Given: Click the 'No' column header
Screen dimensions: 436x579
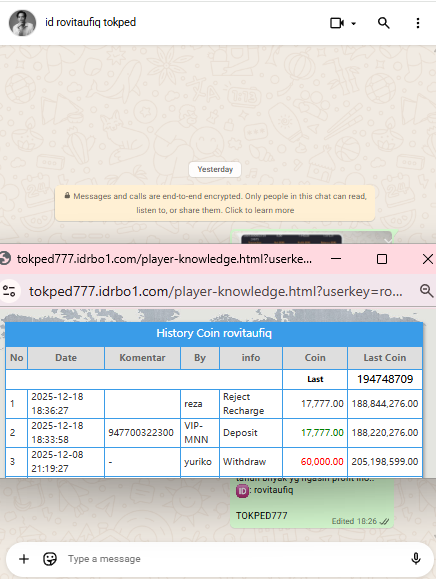Looking at the screenshot, I should [17, 357].
